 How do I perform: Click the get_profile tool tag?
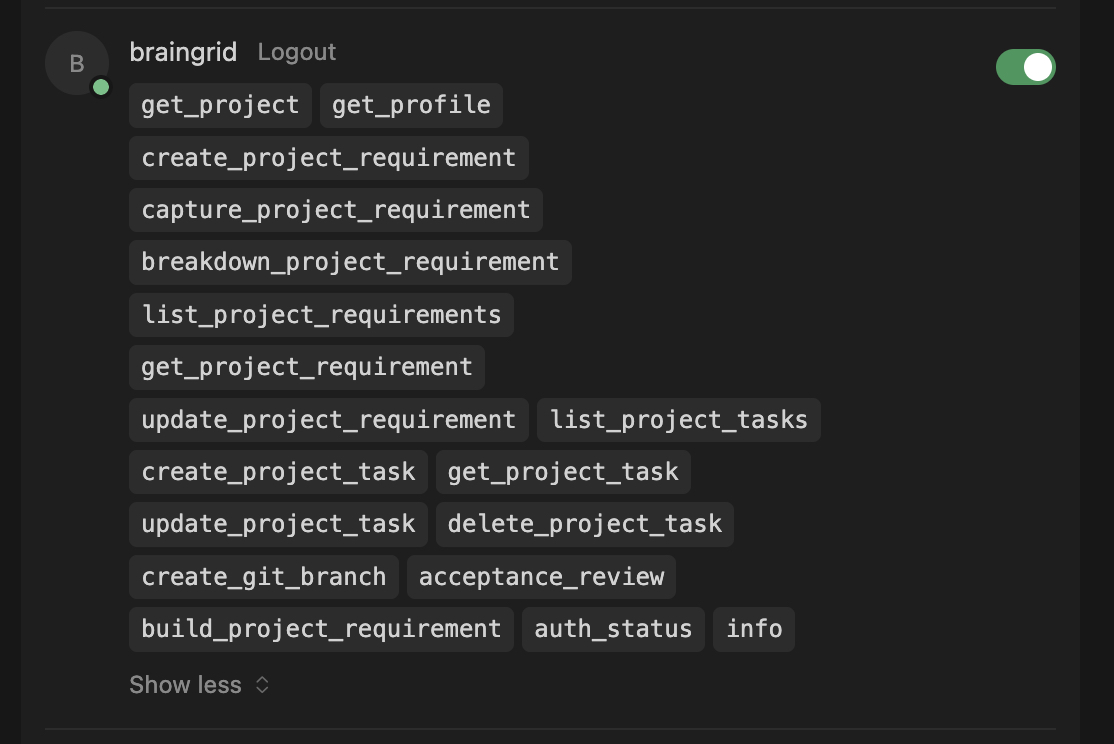pyautogui.click(x=411, y=105)
